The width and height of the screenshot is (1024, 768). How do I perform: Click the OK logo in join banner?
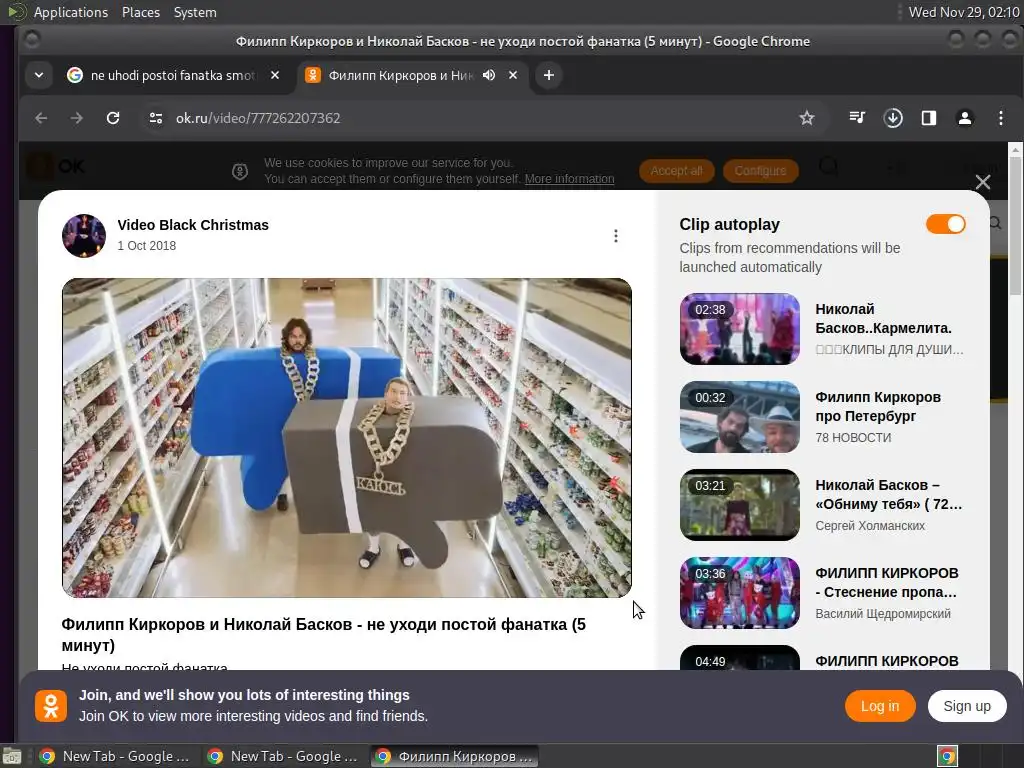coord(51,706)
